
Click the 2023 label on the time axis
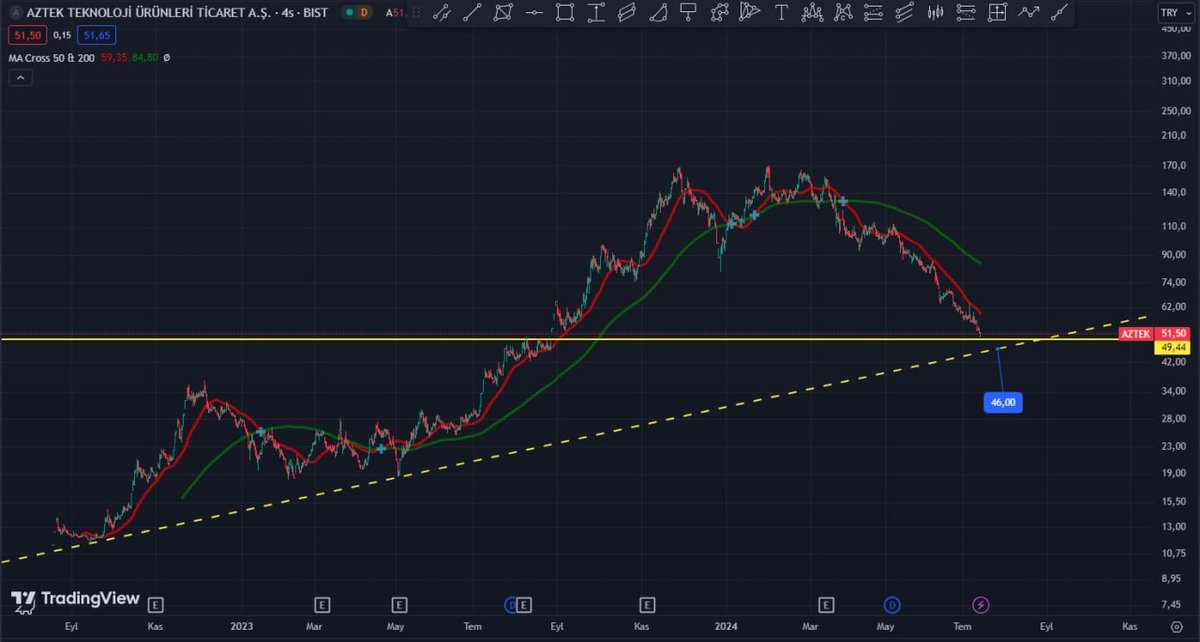click(242, 626)
